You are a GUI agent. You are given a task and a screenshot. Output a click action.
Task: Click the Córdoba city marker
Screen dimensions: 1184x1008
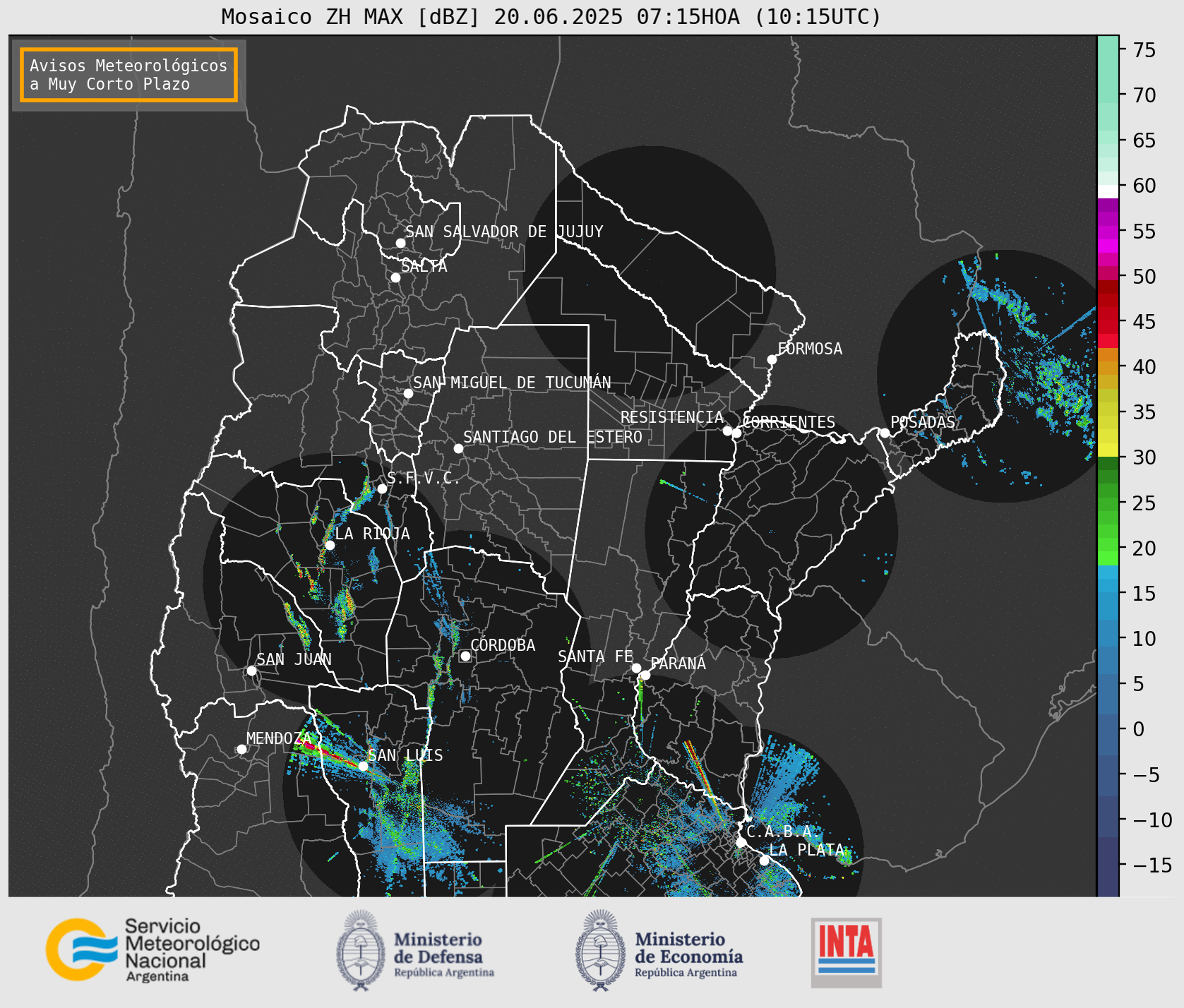465,656
